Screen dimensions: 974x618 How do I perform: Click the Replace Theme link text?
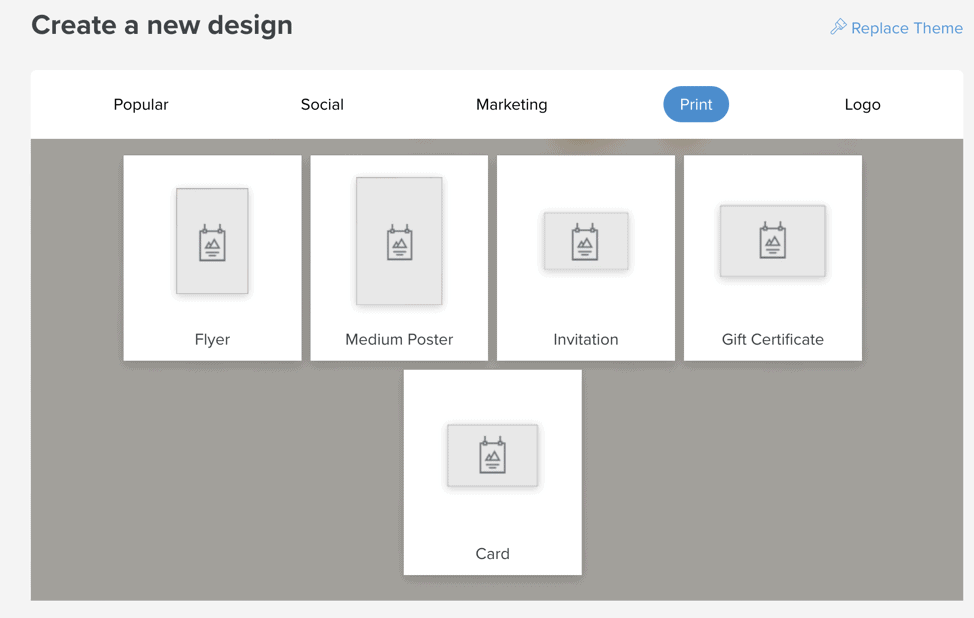[907, 28]
